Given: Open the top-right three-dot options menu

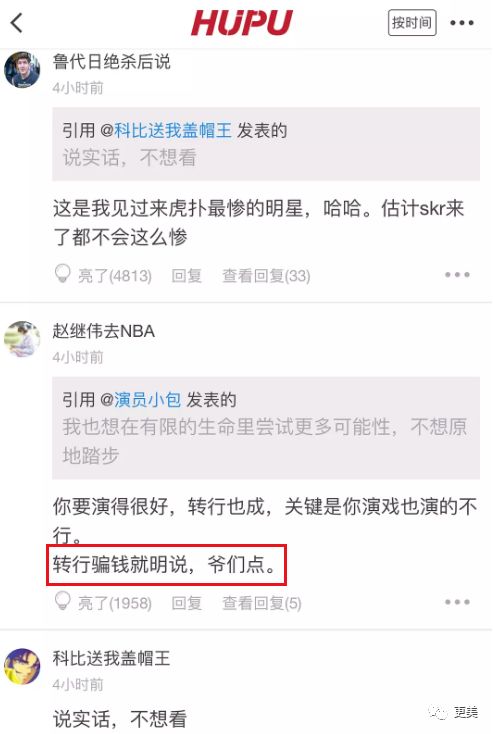Looking at the screenshot, I should click(462, 22).
